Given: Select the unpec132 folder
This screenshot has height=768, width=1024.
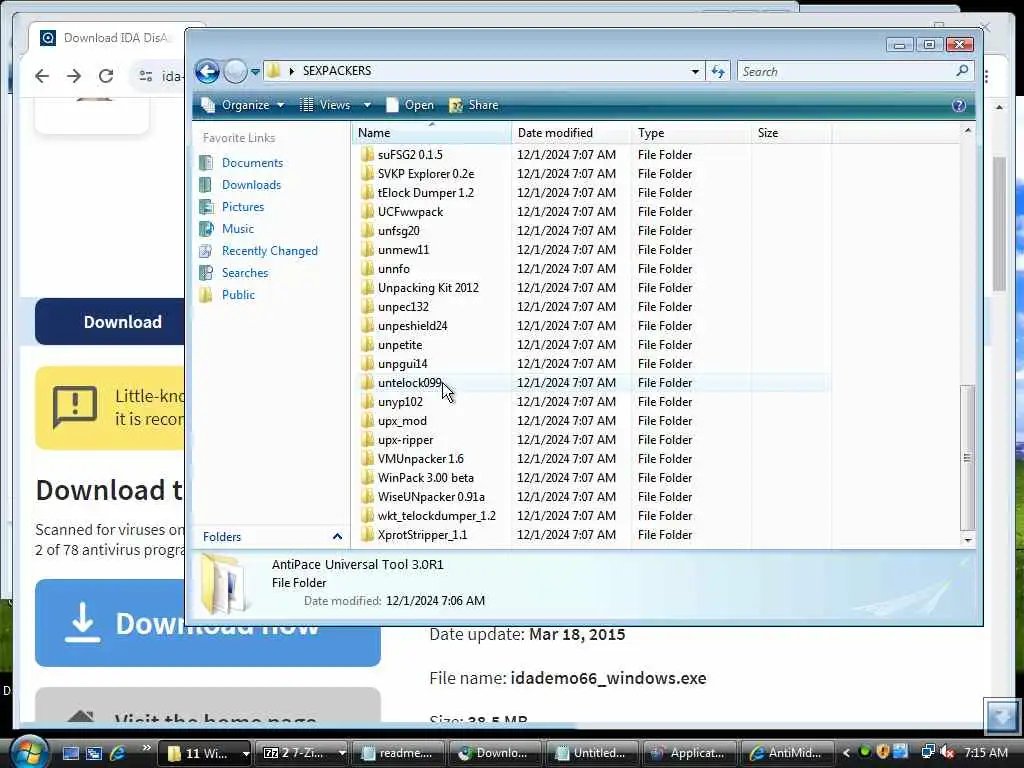Looking at the screenshot, I should (403, 306).
